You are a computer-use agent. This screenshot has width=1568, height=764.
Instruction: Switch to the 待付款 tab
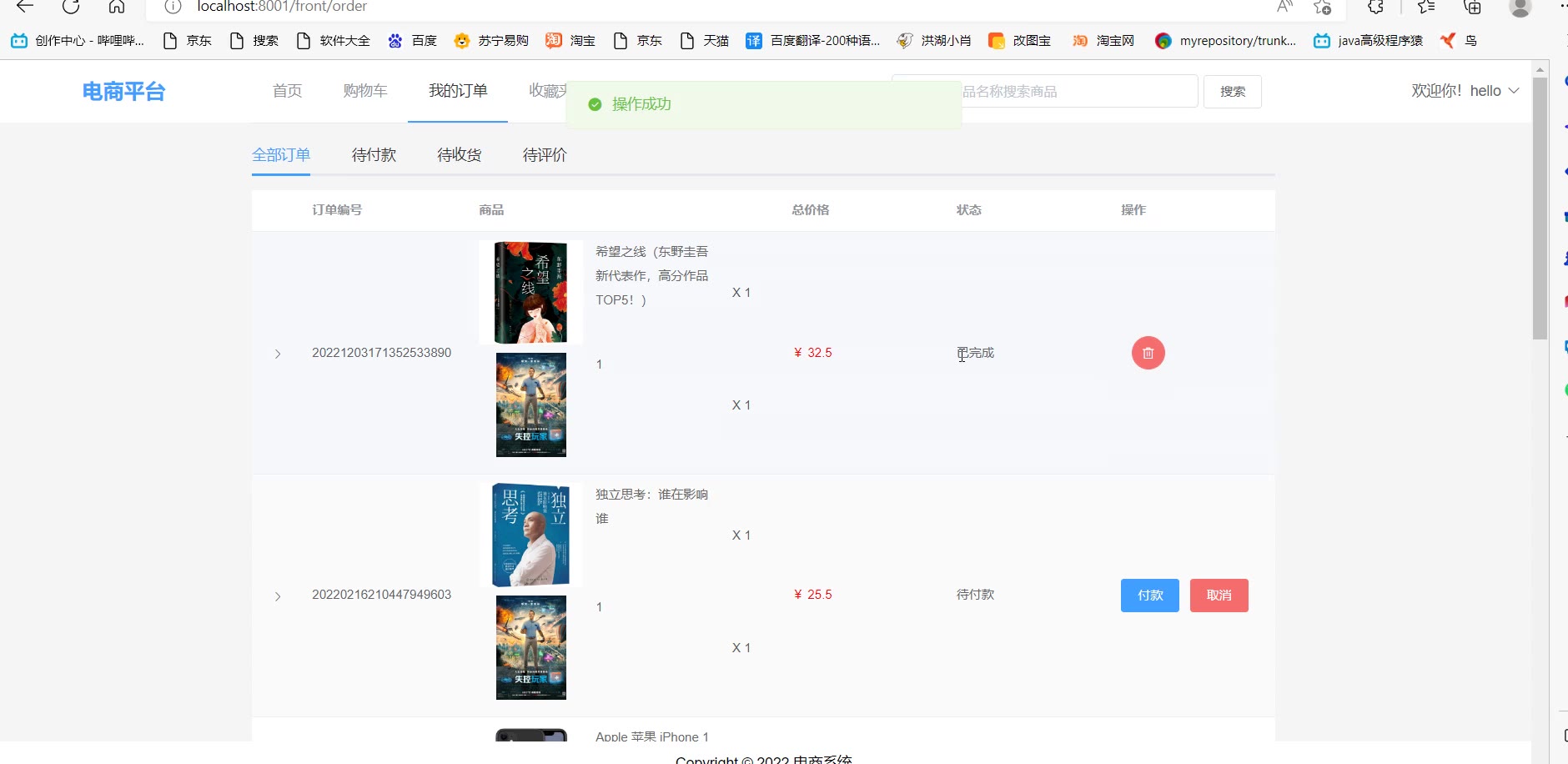tap(374, 155)
